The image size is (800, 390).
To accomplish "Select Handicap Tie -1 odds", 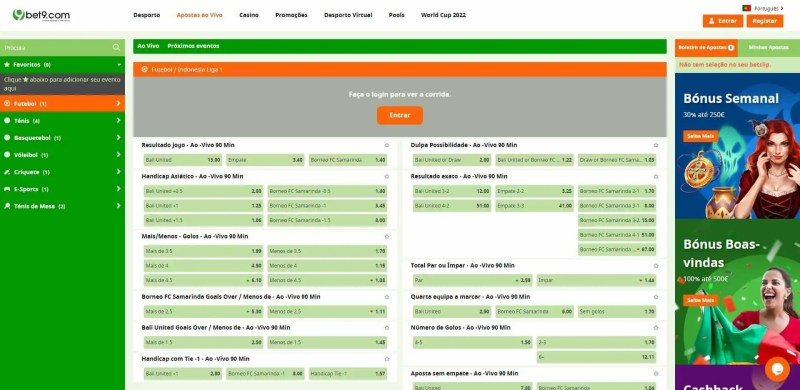I will tap(347, 374).
